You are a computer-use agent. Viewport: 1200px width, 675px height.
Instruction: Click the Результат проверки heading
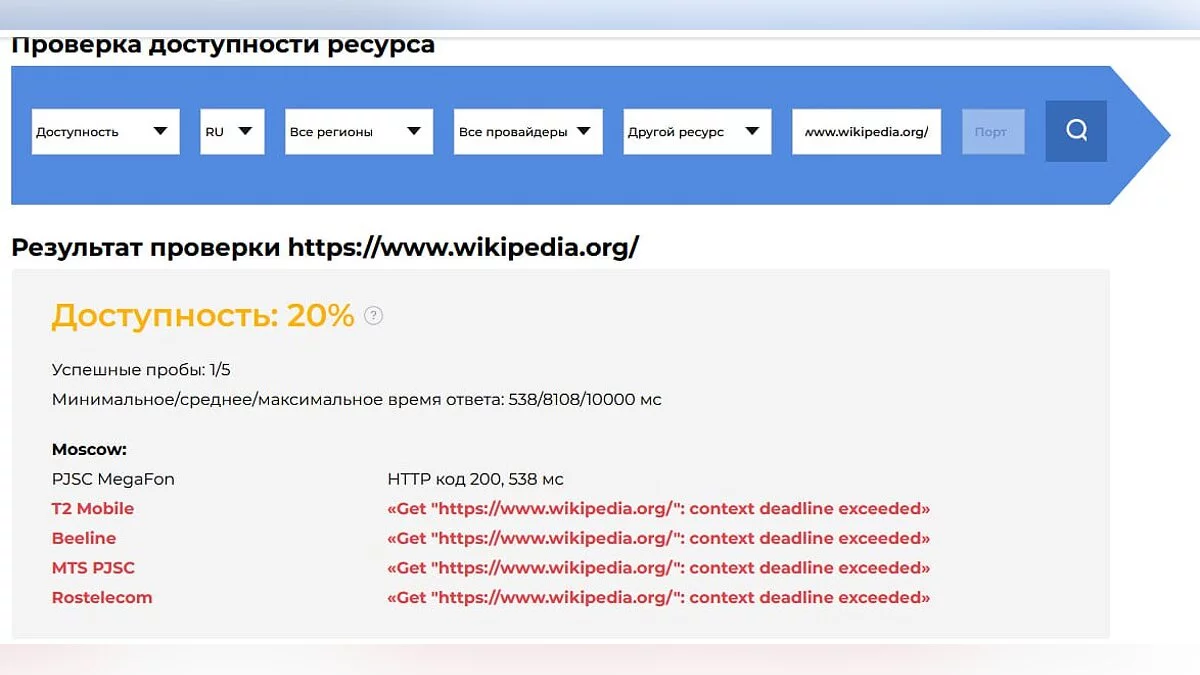pyautogui.click(x=324, y=247)
